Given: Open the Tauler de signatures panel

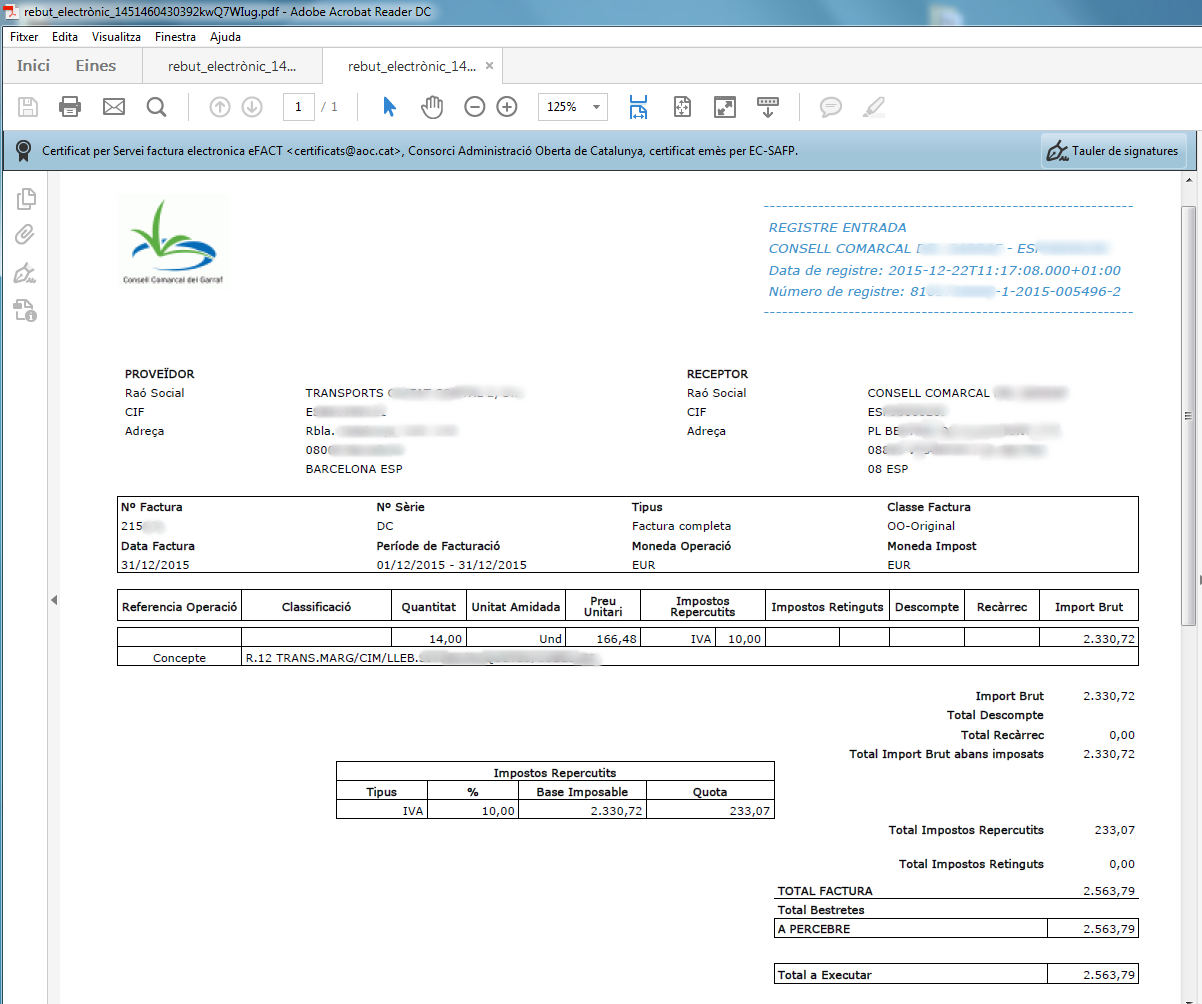Looking at the screenshot, I should [x=1113, y=152].
